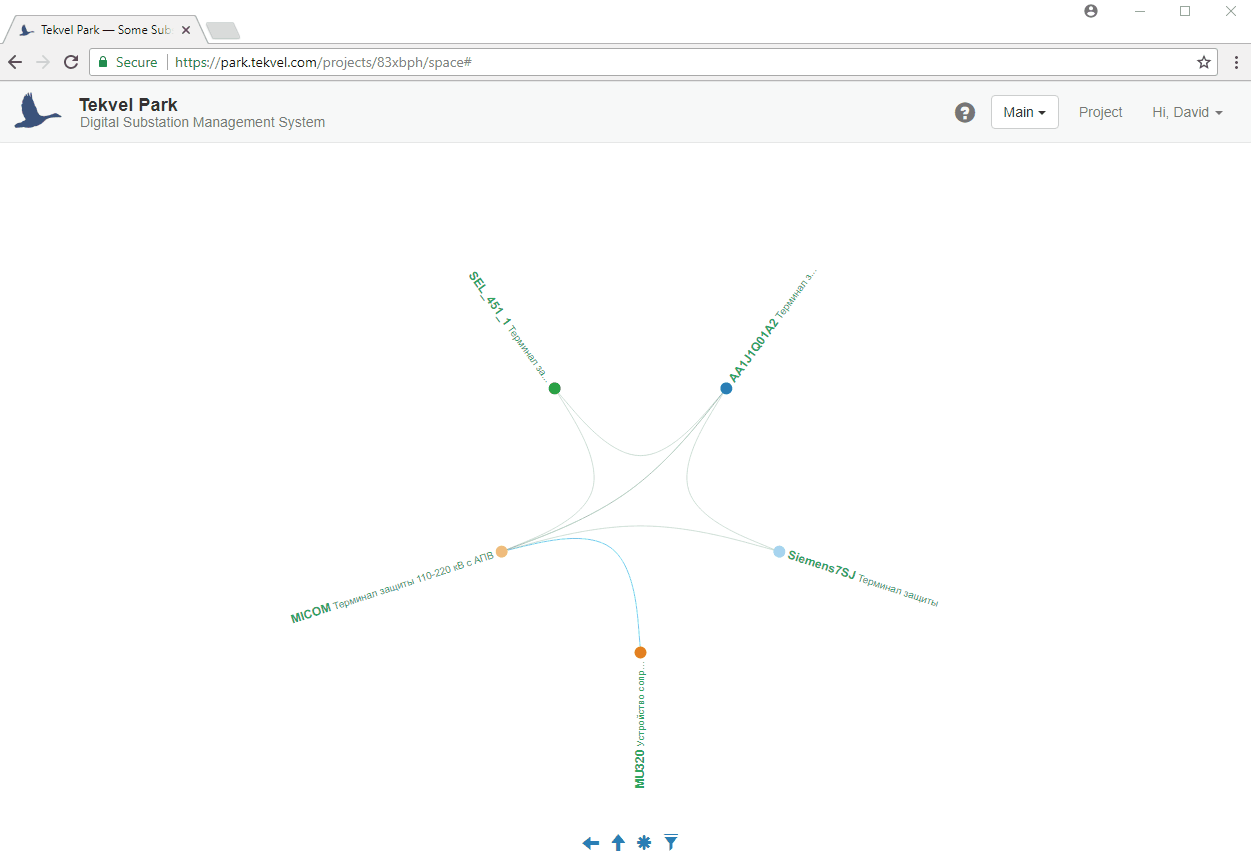Click the MU320 label text
This screenshot has height=866, width=1251.
click(640, 768)
